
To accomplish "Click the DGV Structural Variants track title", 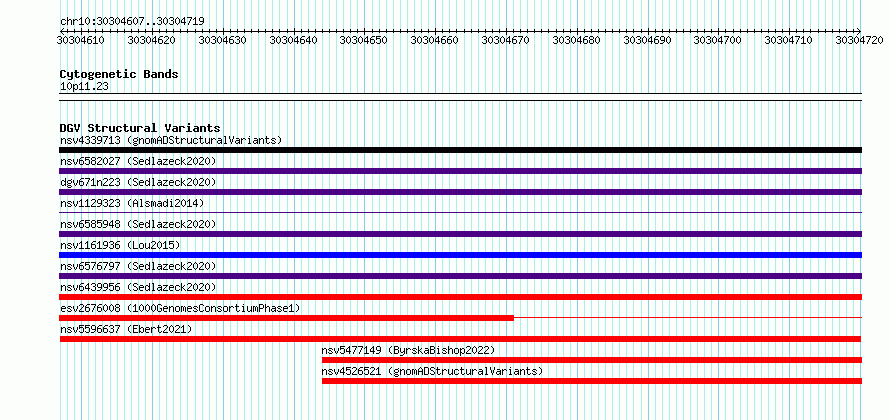I will click(x=140, y=128).
